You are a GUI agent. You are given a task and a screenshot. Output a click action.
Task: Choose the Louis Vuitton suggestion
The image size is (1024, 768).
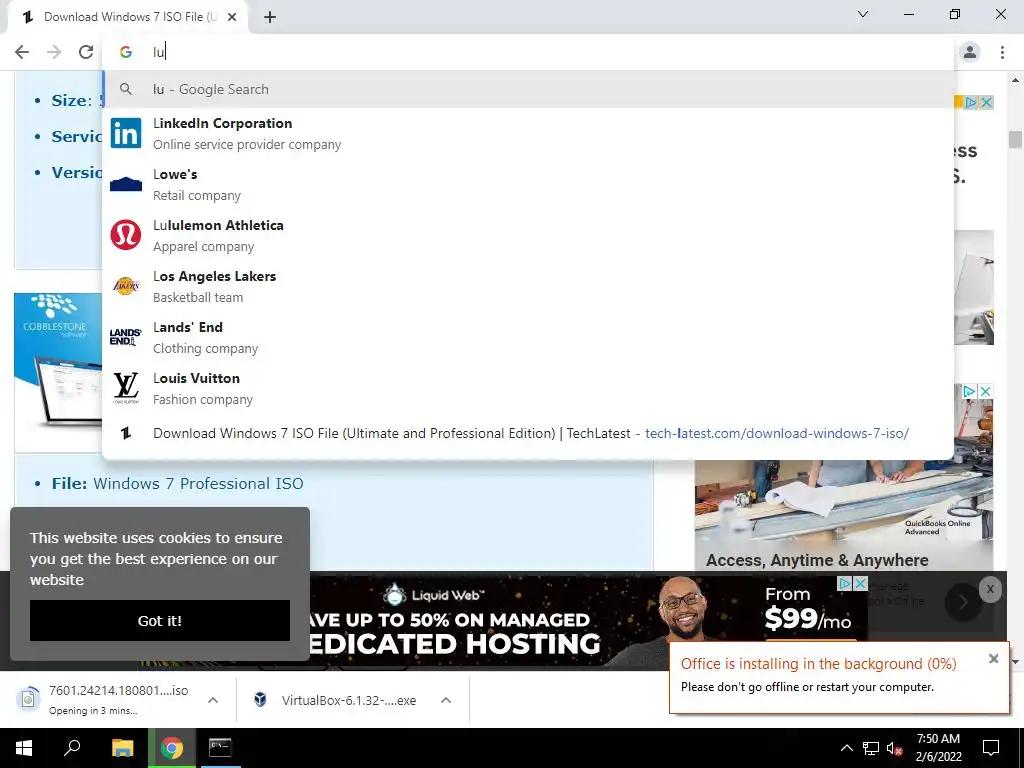pos(528,388)
